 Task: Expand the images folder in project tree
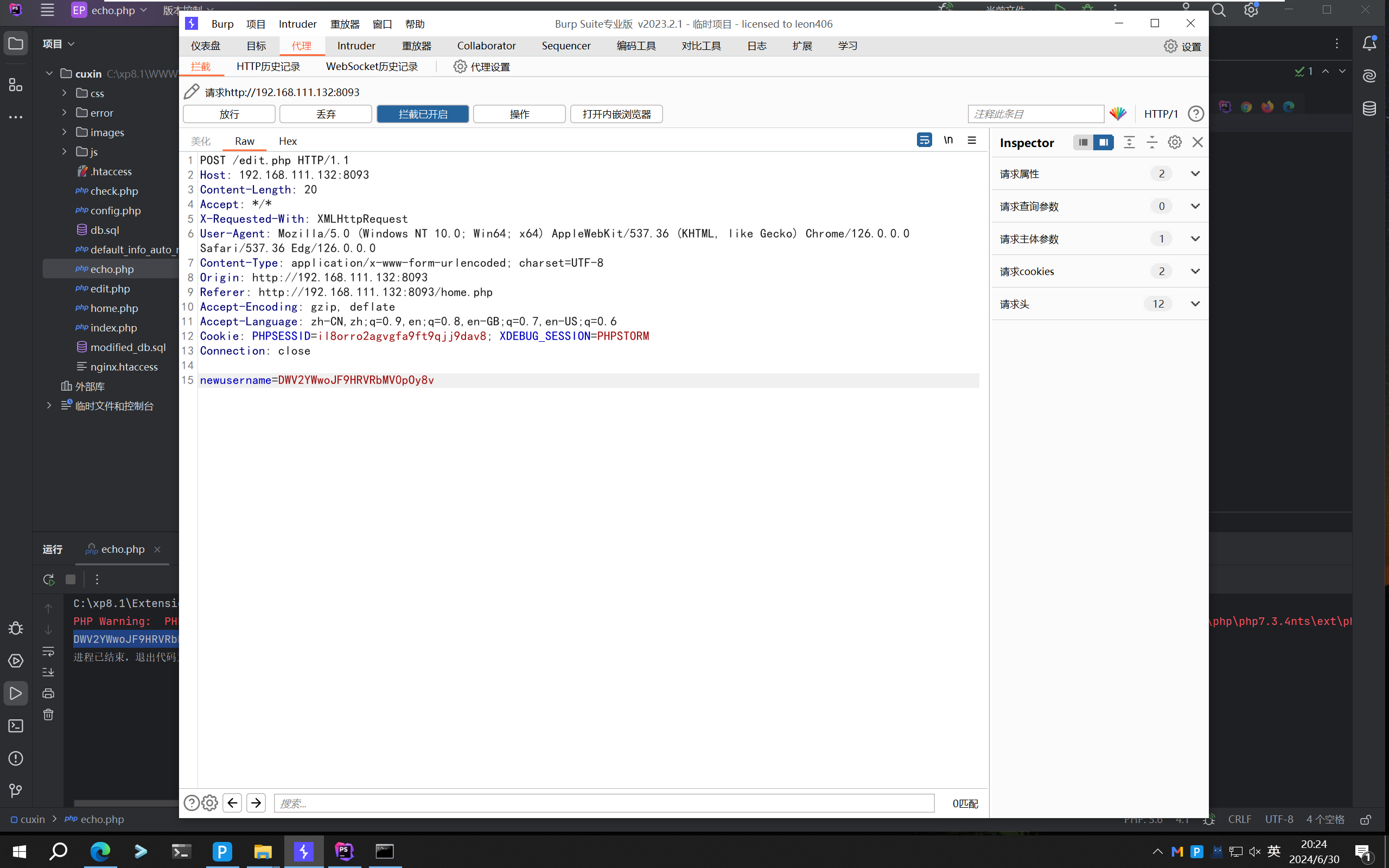click(x=64, y=132)
